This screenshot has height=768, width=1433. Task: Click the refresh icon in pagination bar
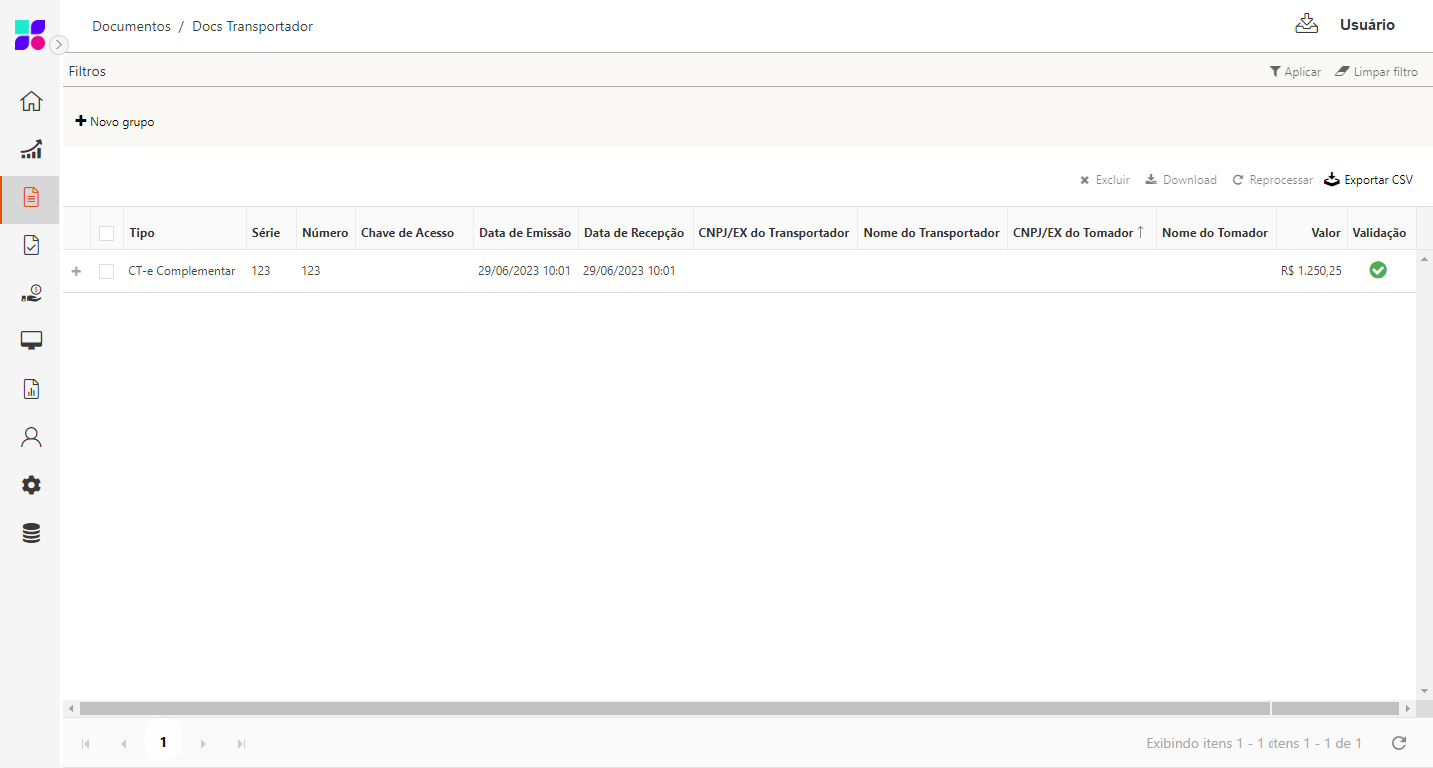1399,743
